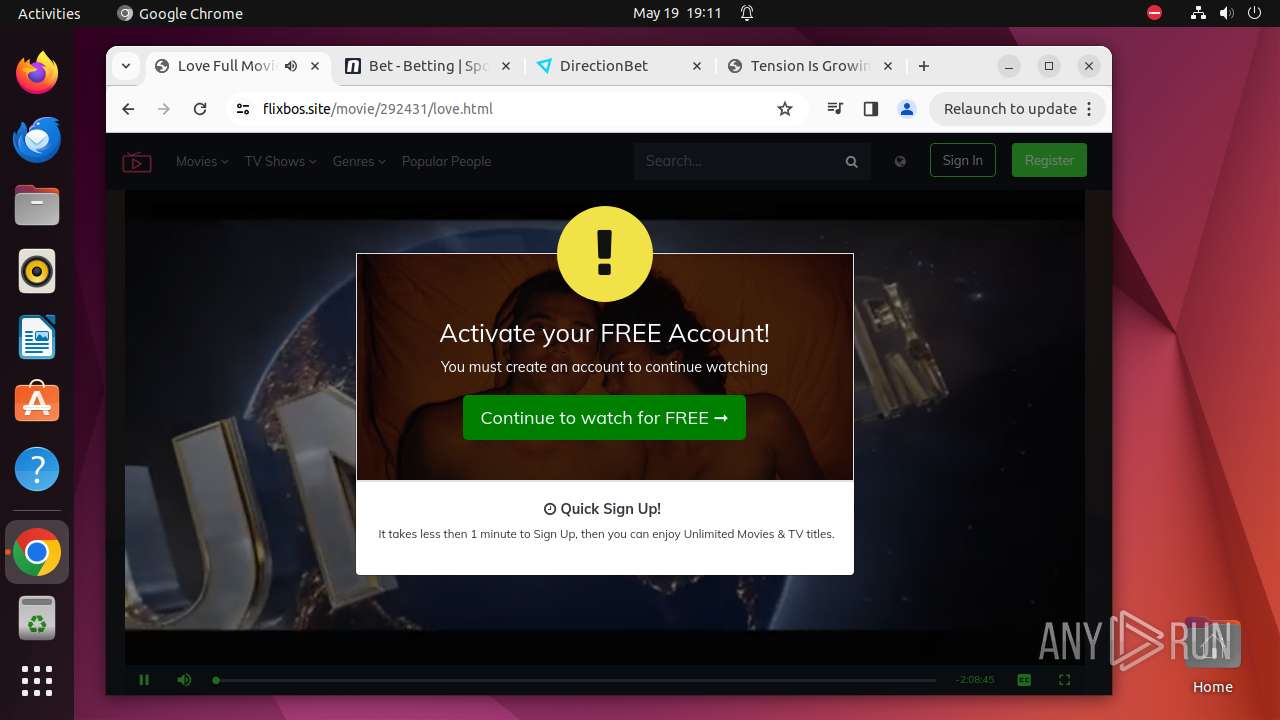The height and width of the screenshot is (720, 1280).
Task: Click the search magnifier icon
Action: 852,161
